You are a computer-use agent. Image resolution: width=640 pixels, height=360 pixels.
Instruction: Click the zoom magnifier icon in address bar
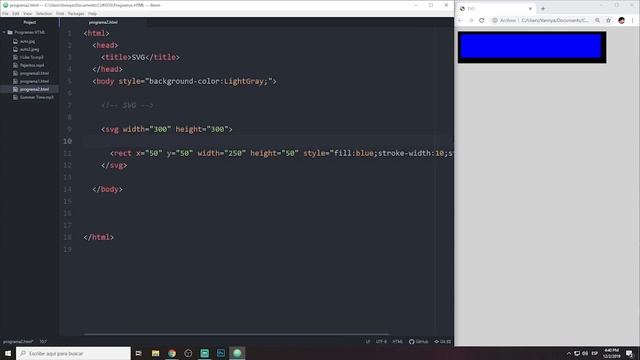[598, 20]
